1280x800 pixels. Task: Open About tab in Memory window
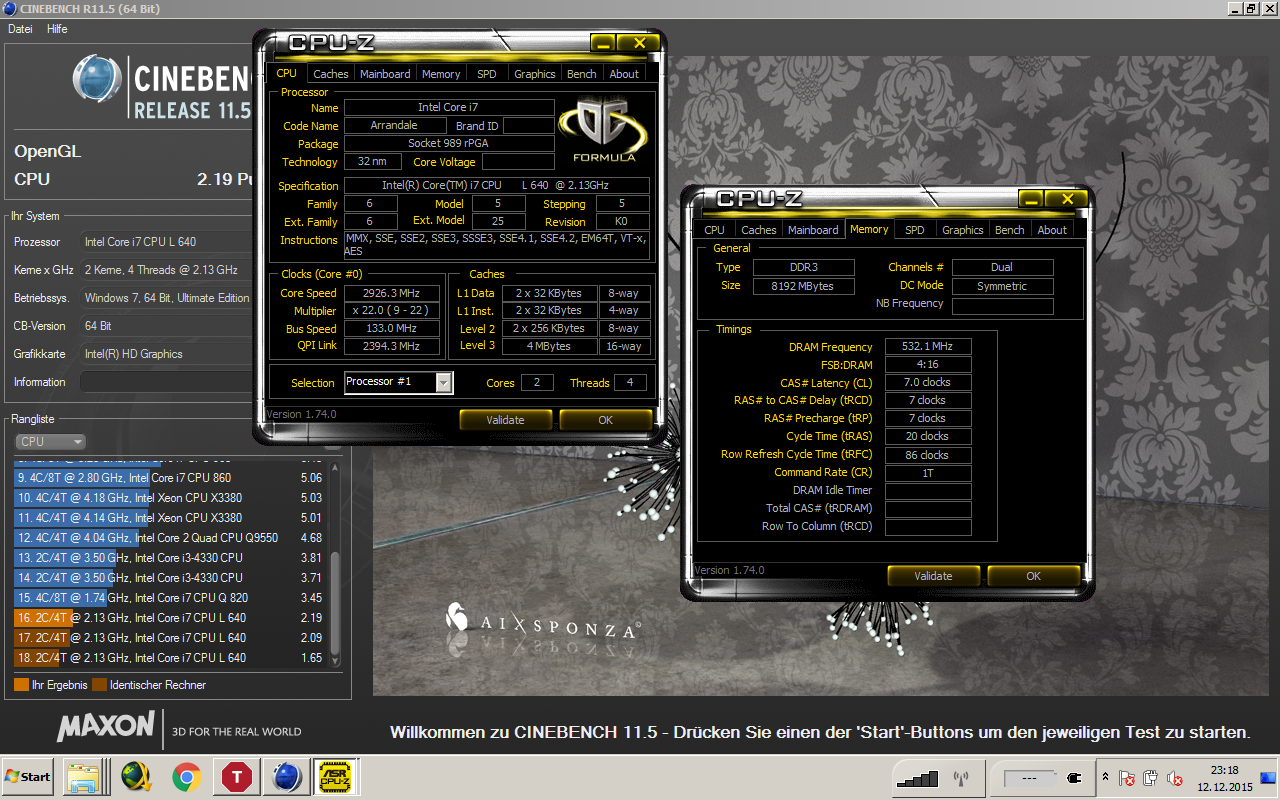pos(1052,230)
